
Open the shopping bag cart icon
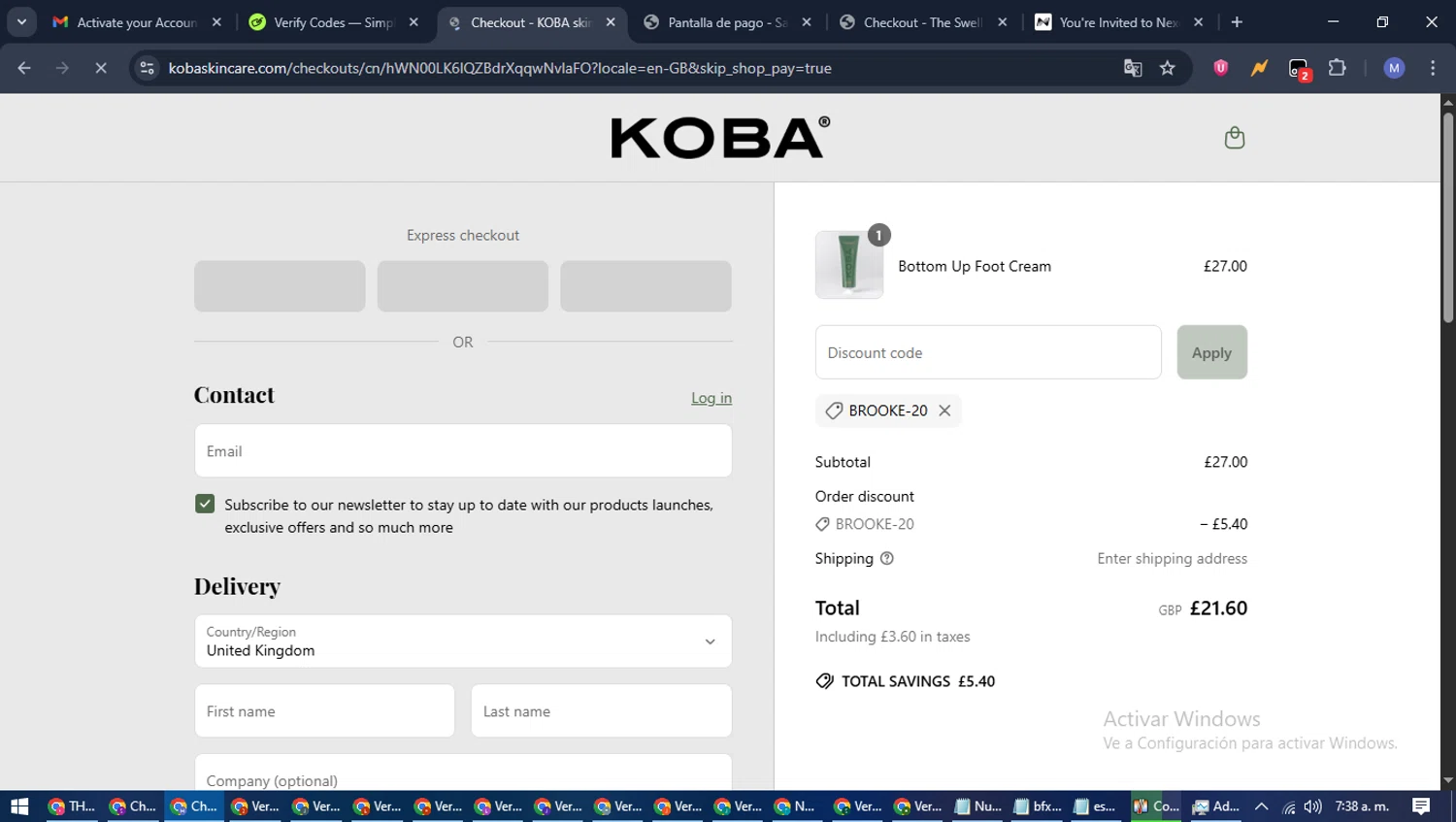[1234, 138]
